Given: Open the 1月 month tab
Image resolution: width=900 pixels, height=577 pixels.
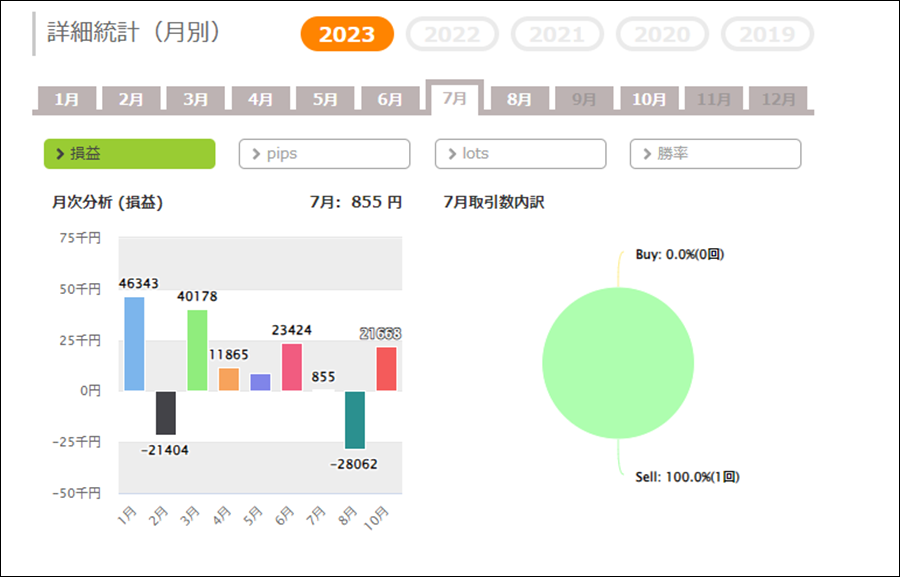Looking at the screenshot, I should pyautogui.click(x=67, y=99).
